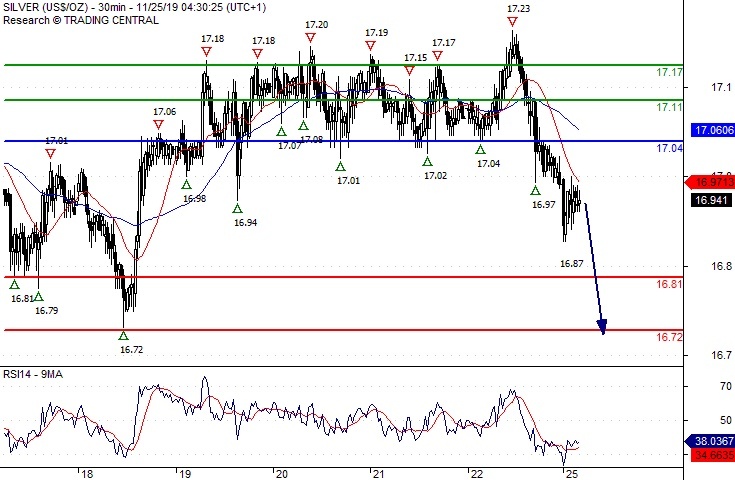Screen dimensions: 735x480
Task: Click date 21 on the time axis
Action: (378, 474)
